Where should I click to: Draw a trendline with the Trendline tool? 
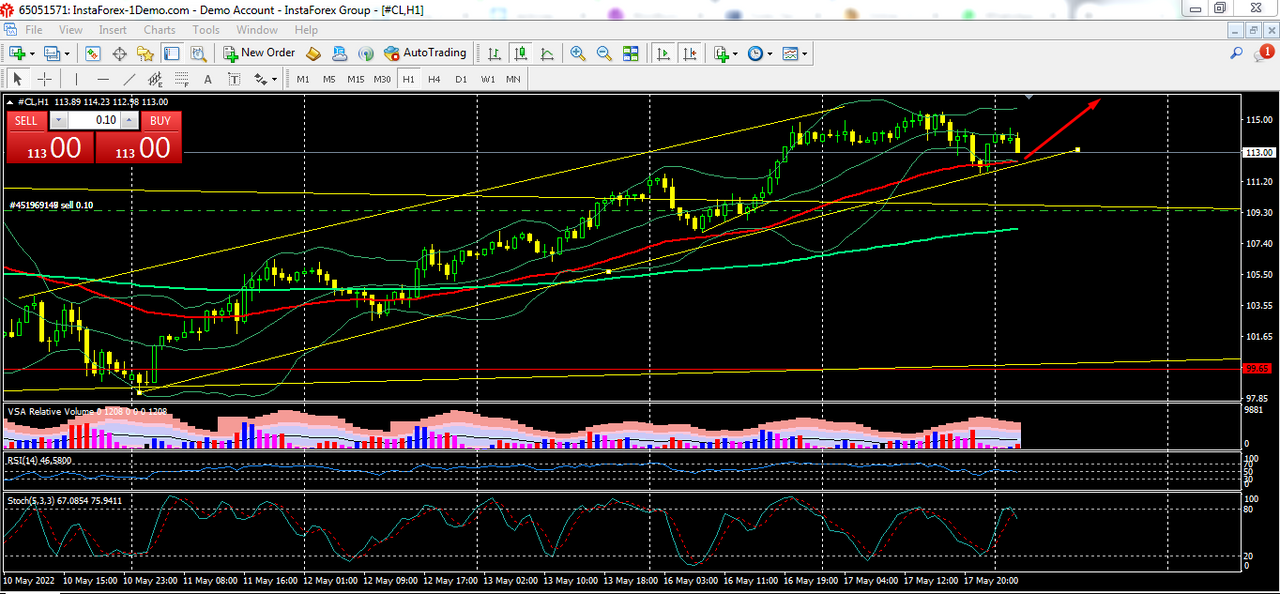click(x=129, y=79)
